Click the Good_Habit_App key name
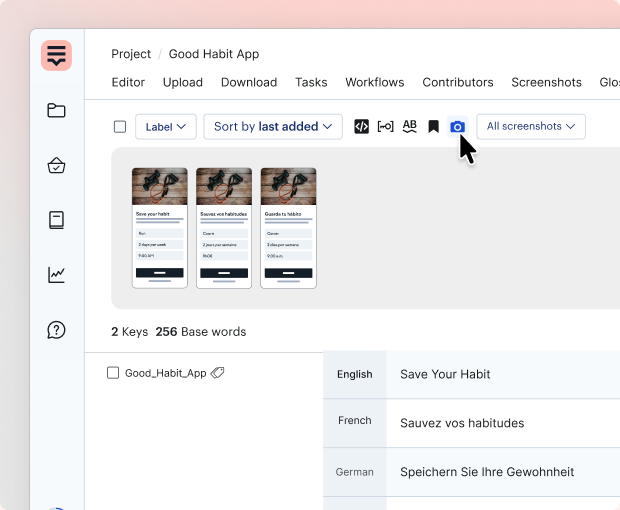This screenshot has height=510, width=620. tap(166, 373)
